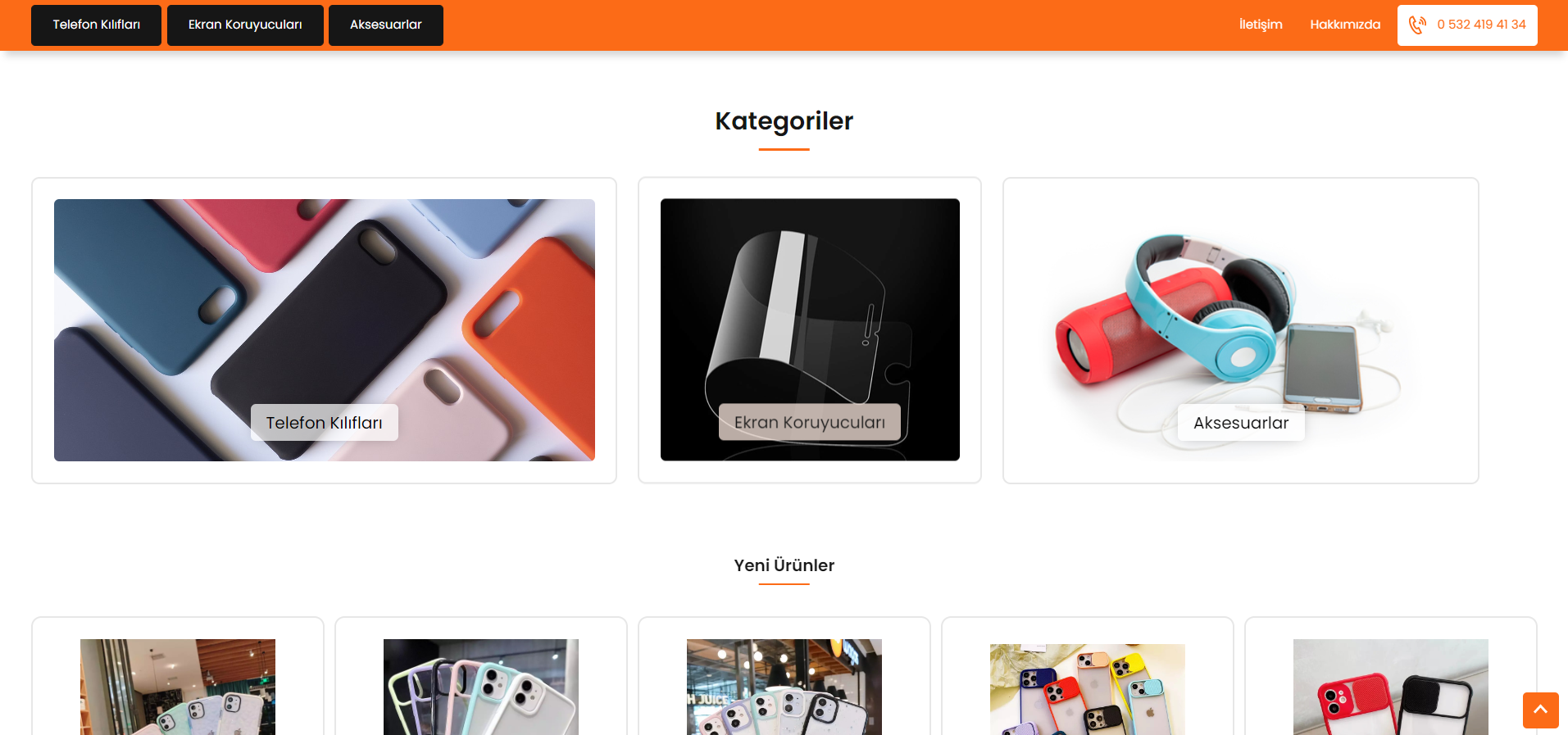Click the phone call icon in header
This screenshot has width=1568, height=735.
pos(1417,25)
